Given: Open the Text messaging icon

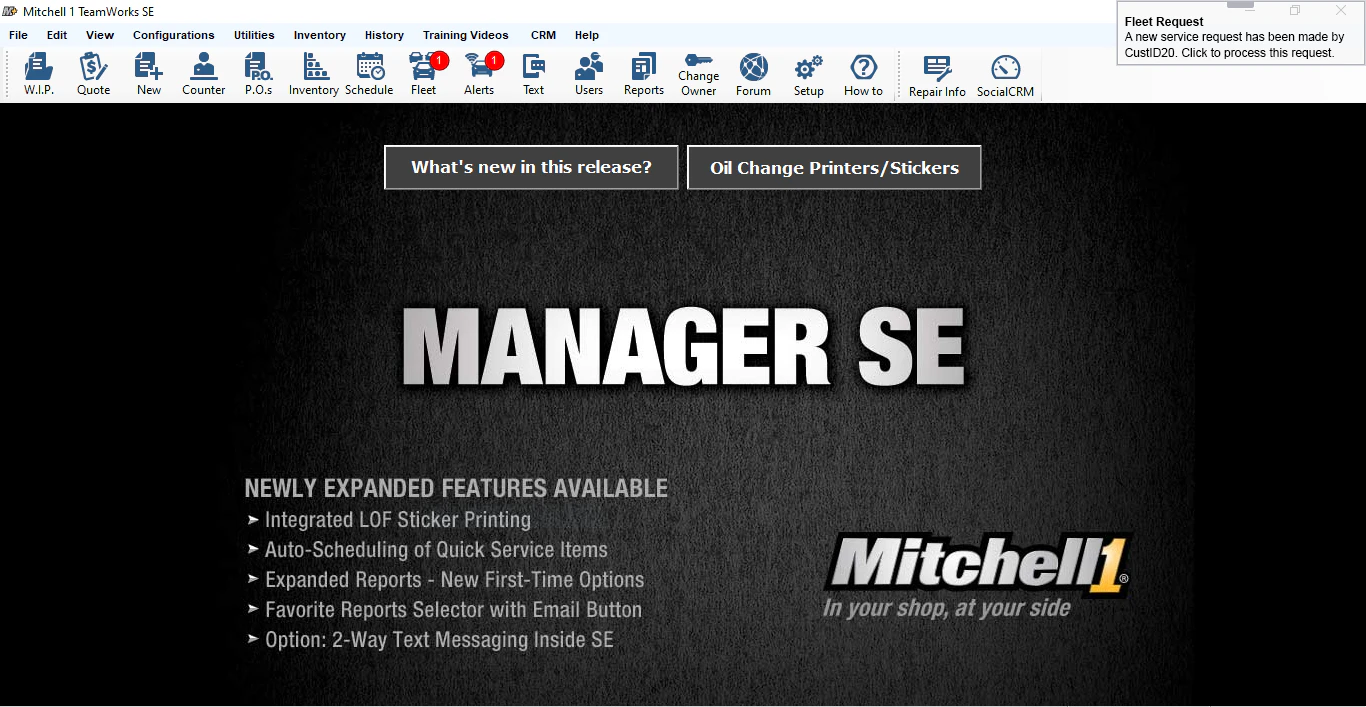Looking at the screenshot, I should [x=534, y=75].
